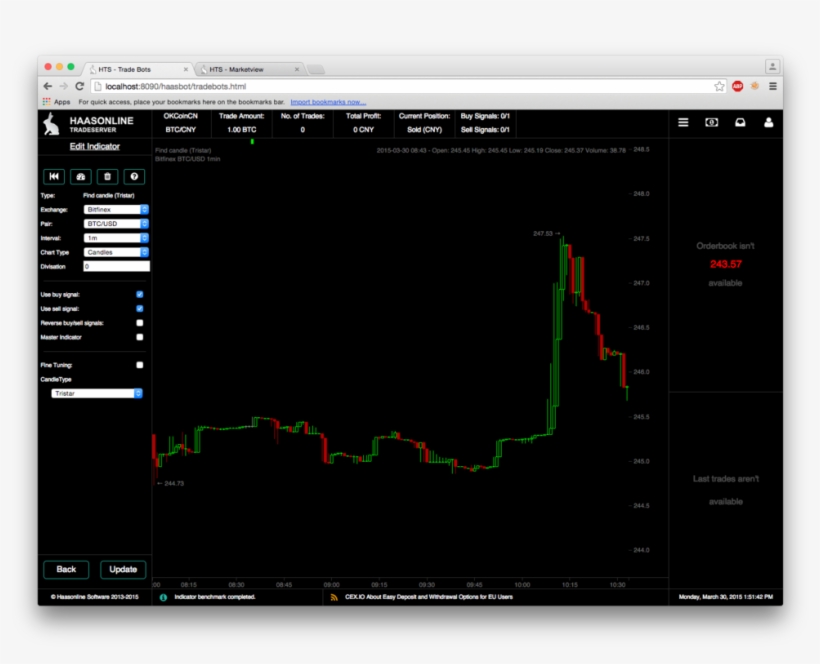Click the trash delete indicator icon
Screen dimensions: 820x664
tap(107, 177)
